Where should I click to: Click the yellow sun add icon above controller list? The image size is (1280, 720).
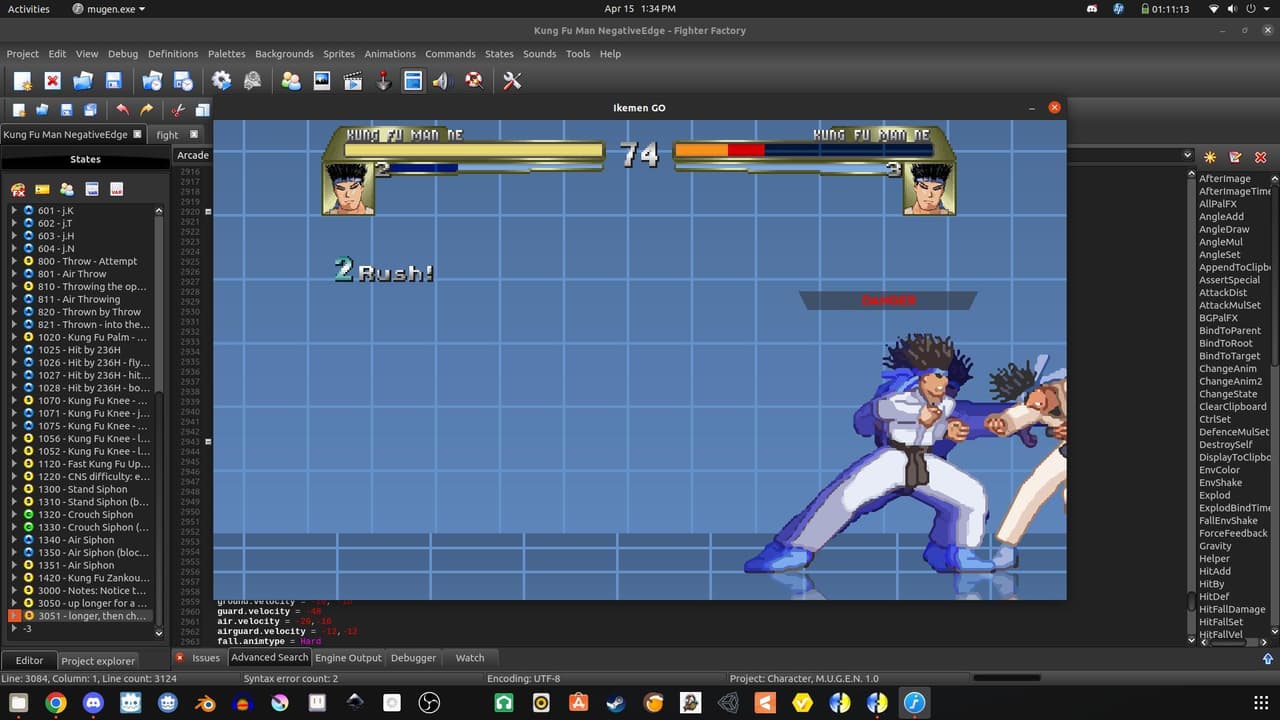[1210, 157]
